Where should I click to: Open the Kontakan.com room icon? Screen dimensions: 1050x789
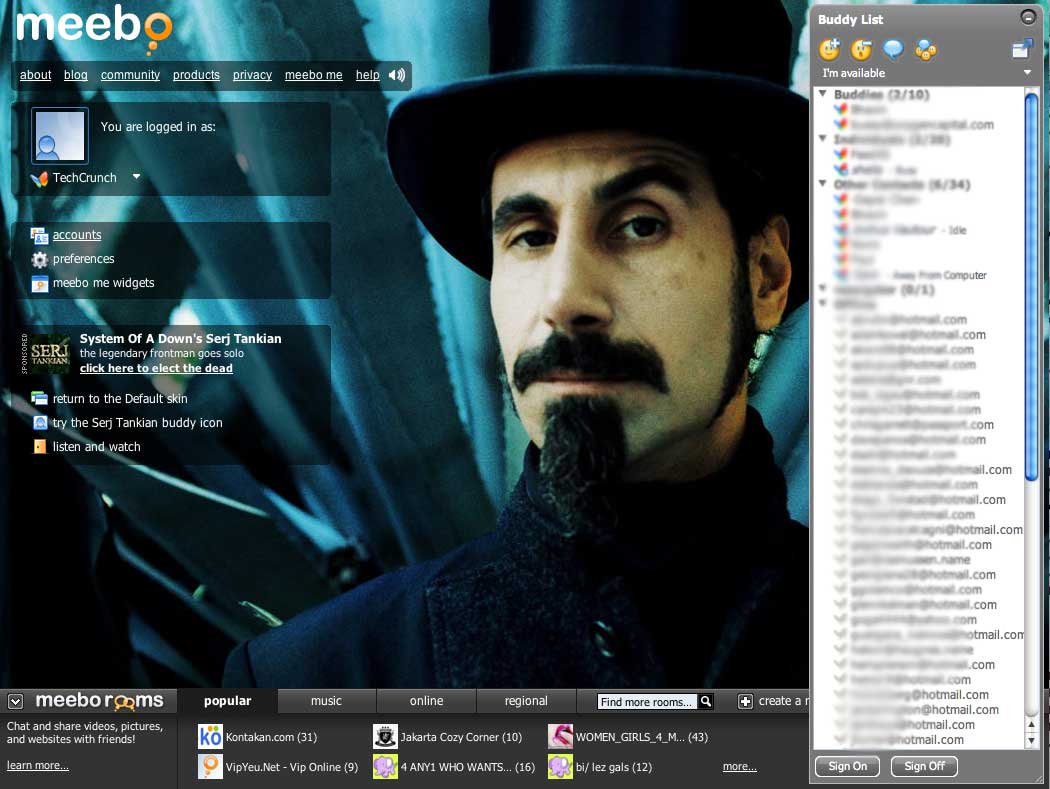tap(210, 737)
